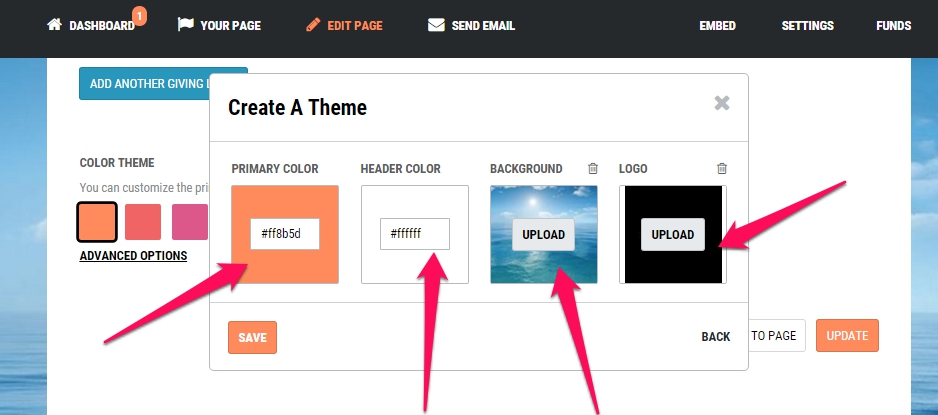Click the orange Update button
Image resolution: width=938 pixels, height=415 pixels.
847,335
